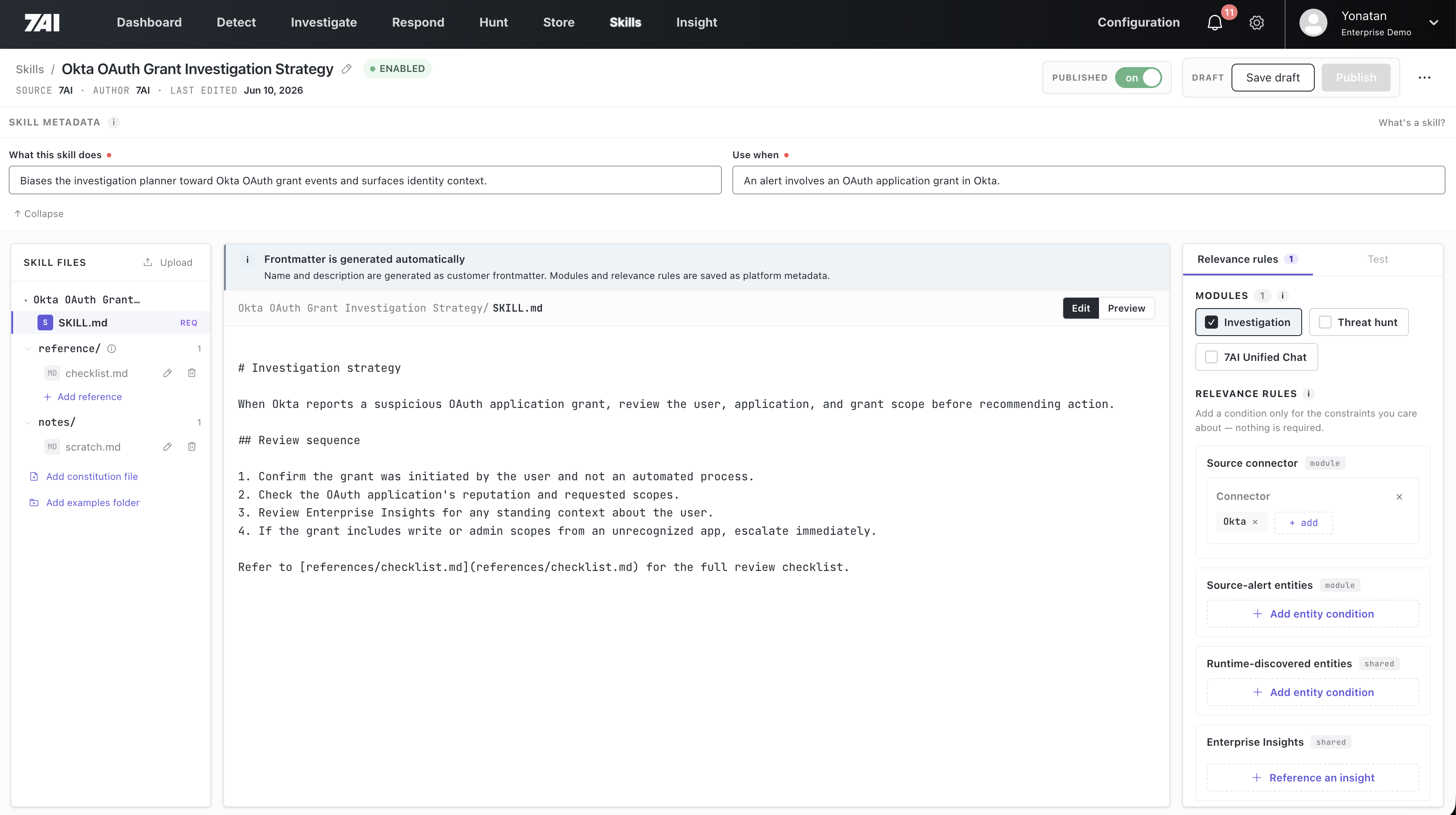
Task: Open the notifications bell
Action: click(1214, 23)
